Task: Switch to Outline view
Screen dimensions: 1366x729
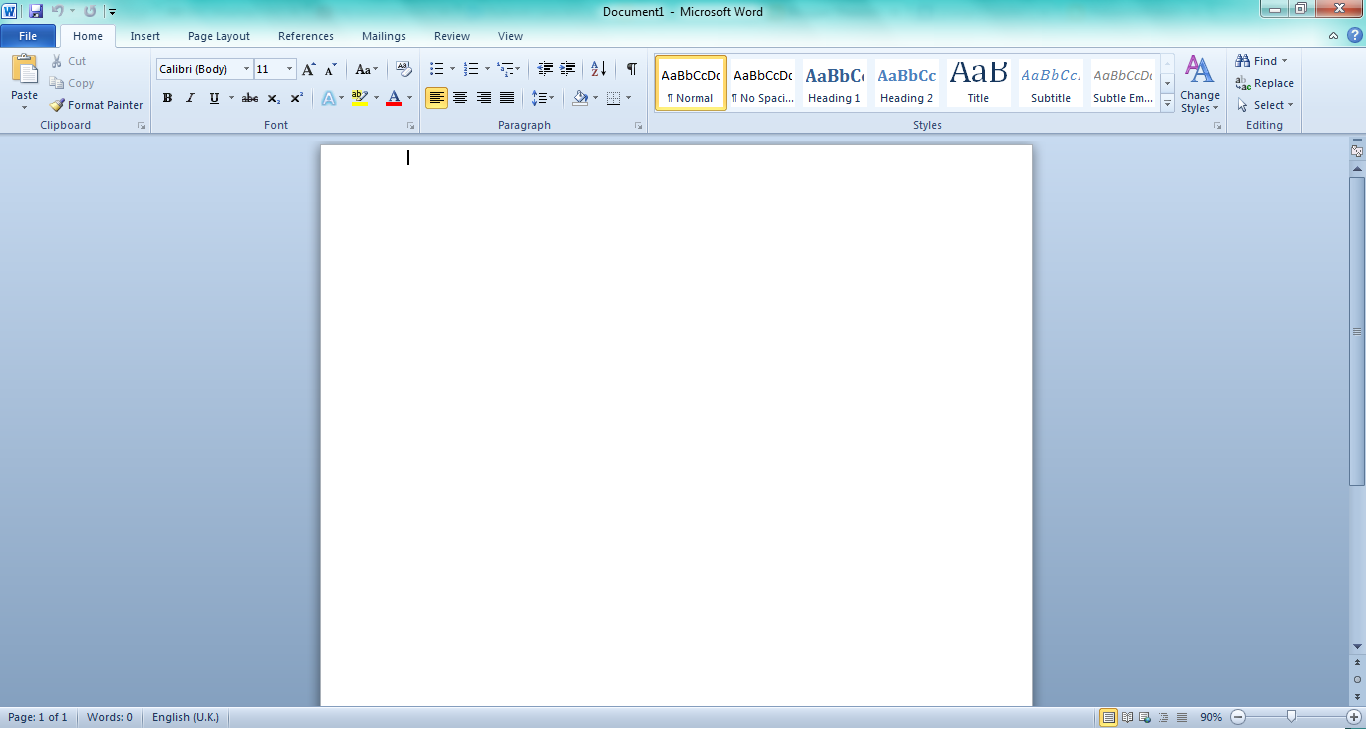Action: tap(1163, 717)
